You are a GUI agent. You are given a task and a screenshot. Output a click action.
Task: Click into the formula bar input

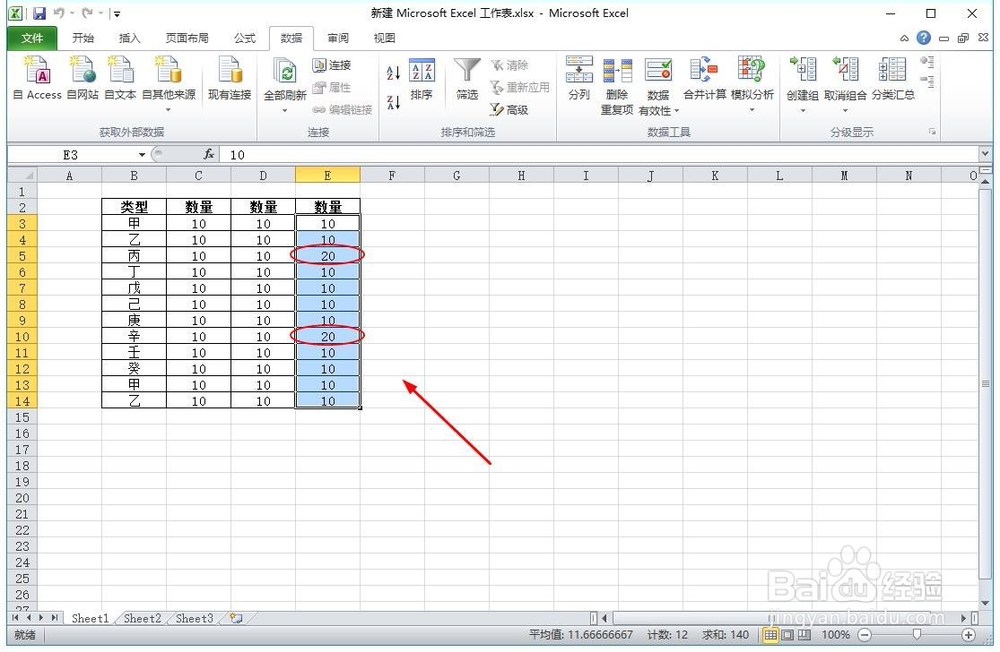coord(599,154)
